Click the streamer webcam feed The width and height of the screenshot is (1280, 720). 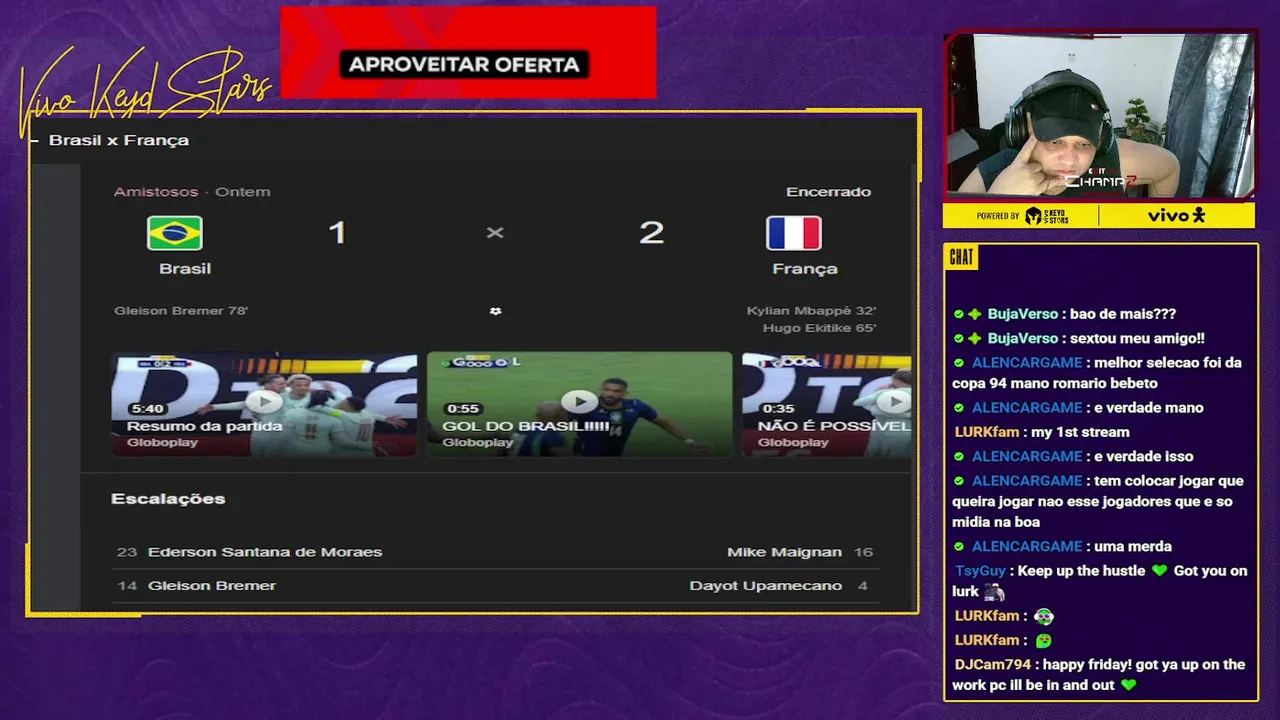1099,115
